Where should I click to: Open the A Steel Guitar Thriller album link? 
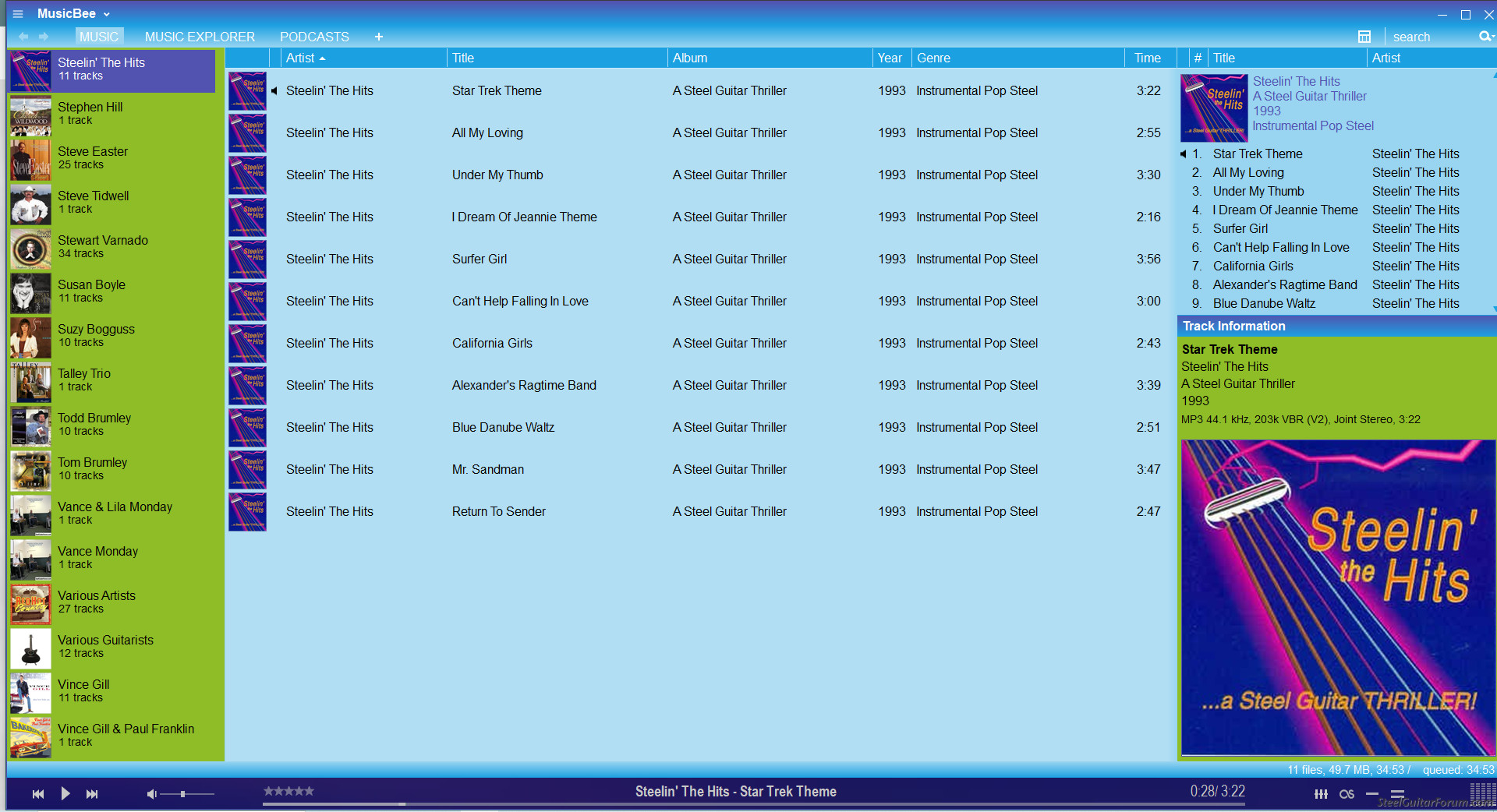click(1310, 97)
